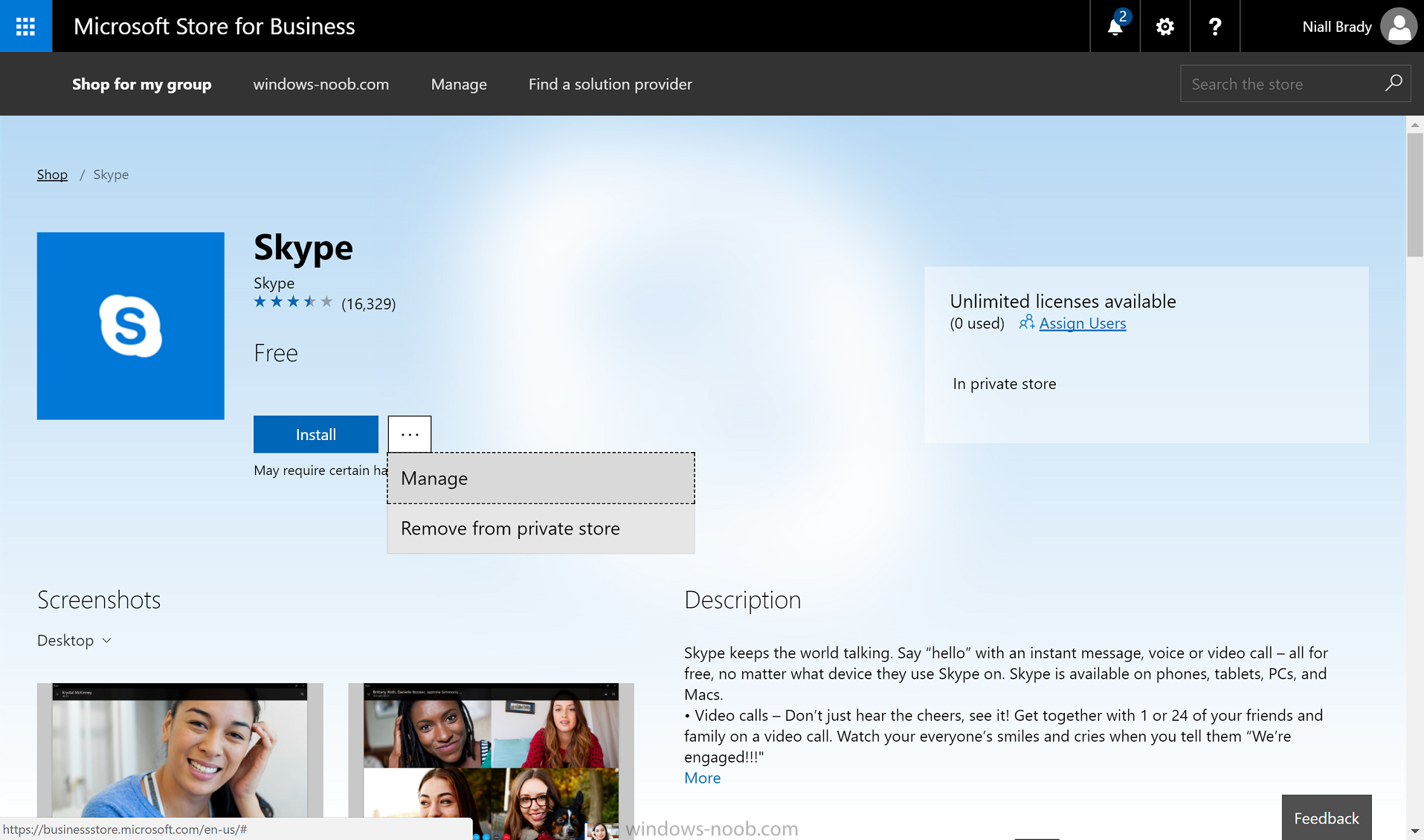Open the help question mark icon
This screenshot has height=840, width=1424.
pos(1214,26)
